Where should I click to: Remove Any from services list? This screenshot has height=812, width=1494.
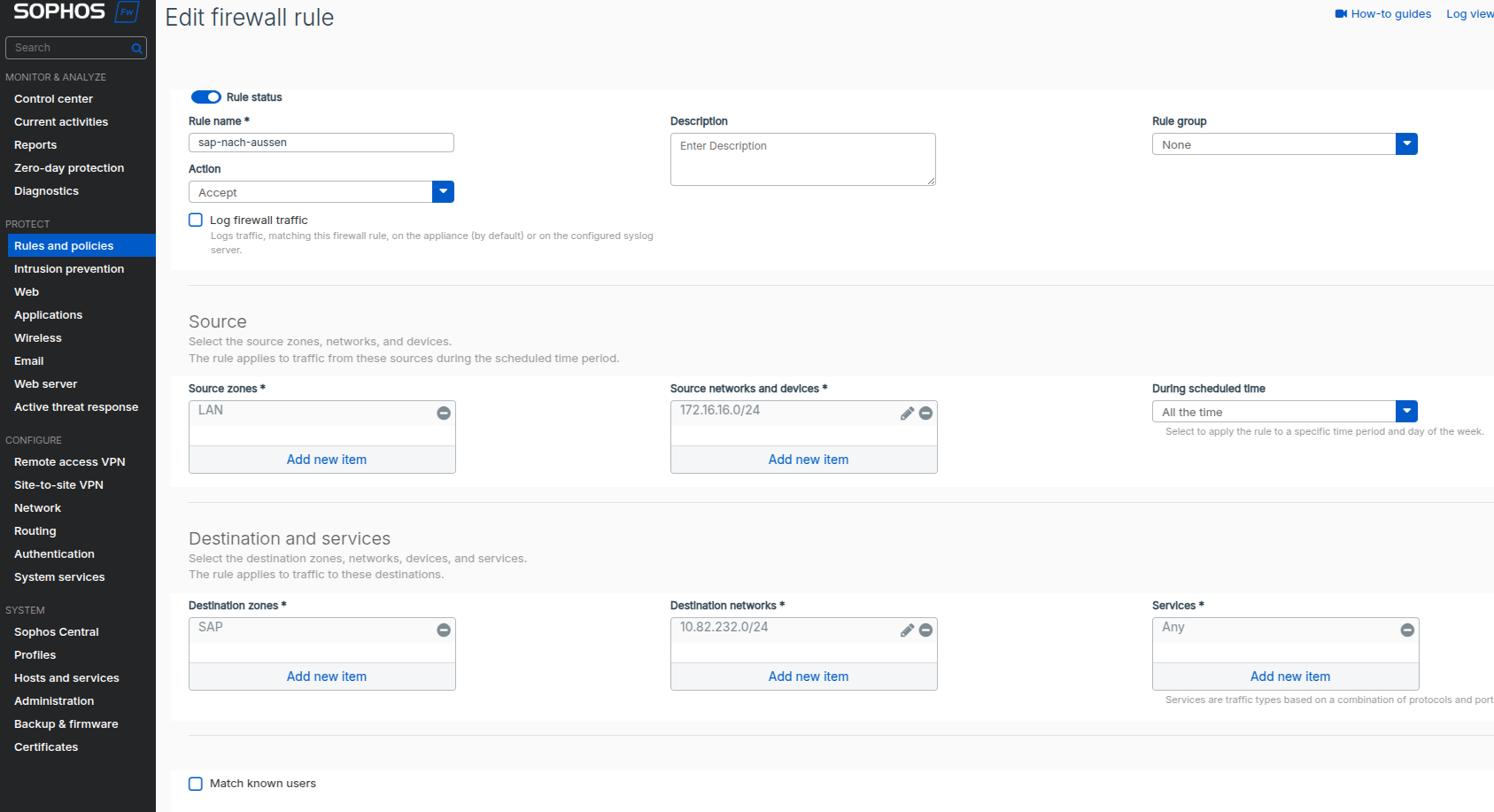(1407, 630)
